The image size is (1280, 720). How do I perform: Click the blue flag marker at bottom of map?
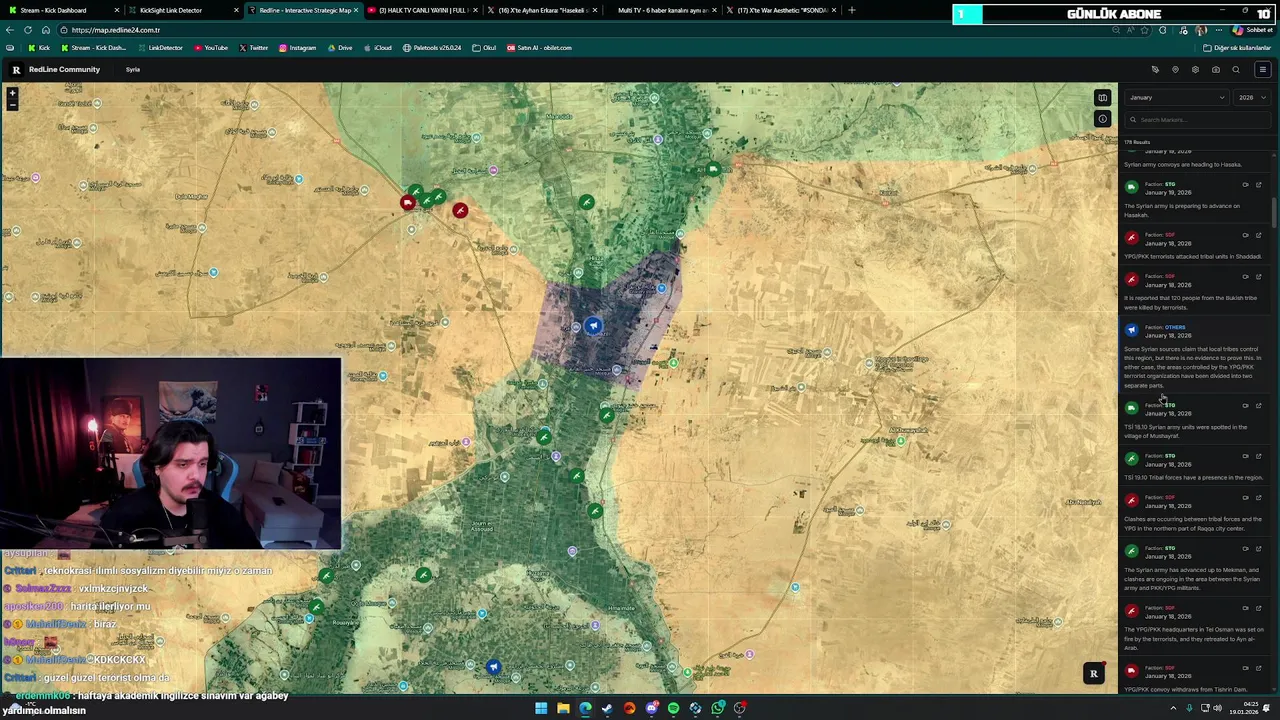[493, 667]
